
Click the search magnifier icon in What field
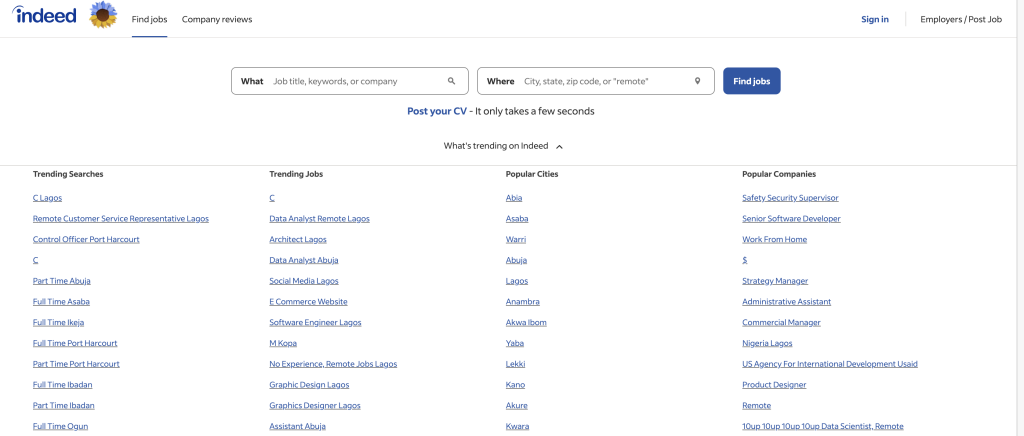point(451,82)
